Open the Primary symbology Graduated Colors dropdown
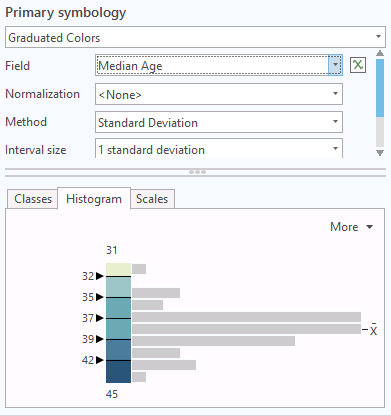 [x=195, y=37]
